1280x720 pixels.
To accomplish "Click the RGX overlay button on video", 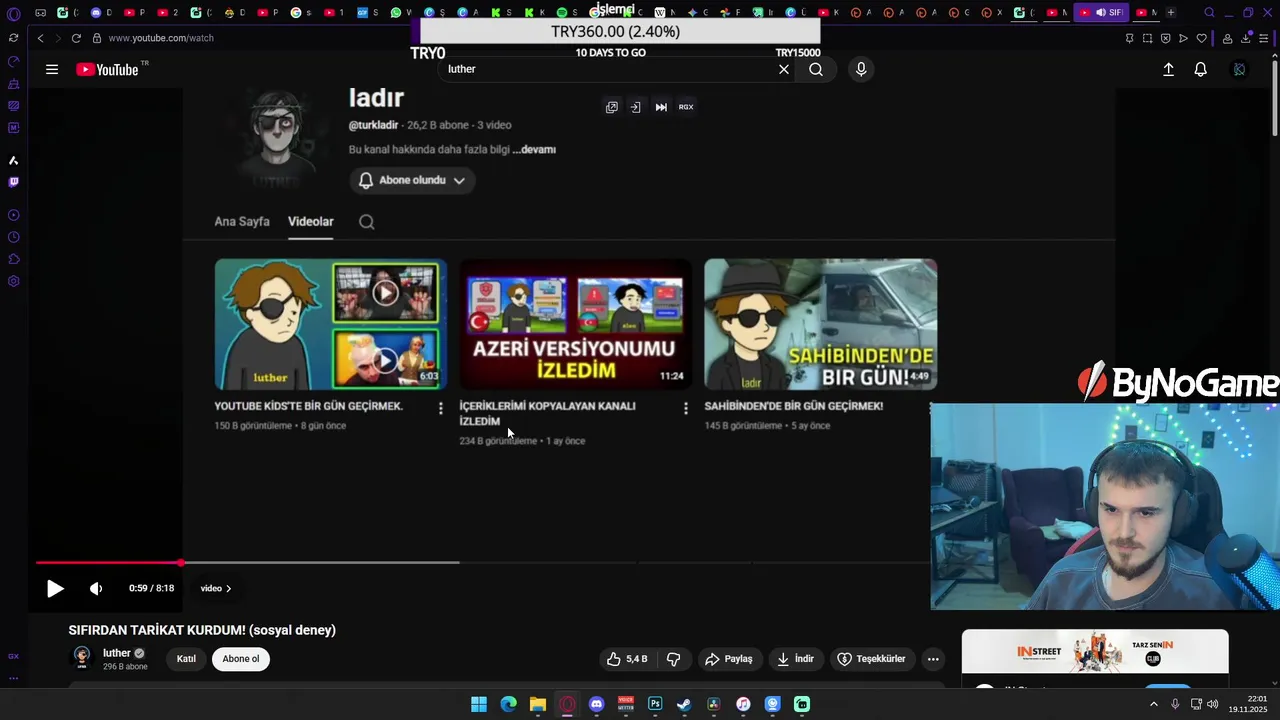I will tap(686, 107).
